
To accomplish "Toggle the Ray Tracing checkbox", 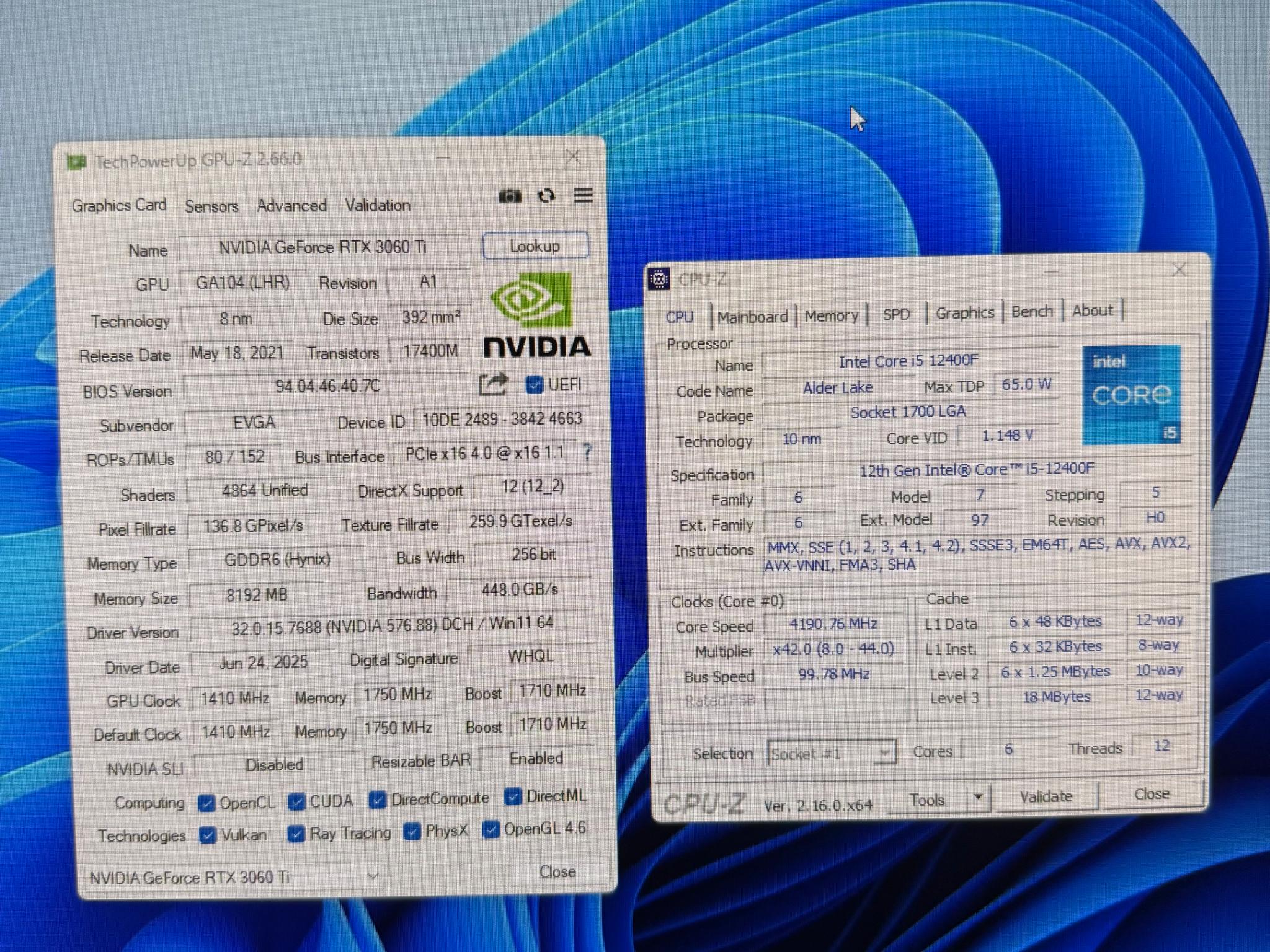I will click(x=296, y=834).
